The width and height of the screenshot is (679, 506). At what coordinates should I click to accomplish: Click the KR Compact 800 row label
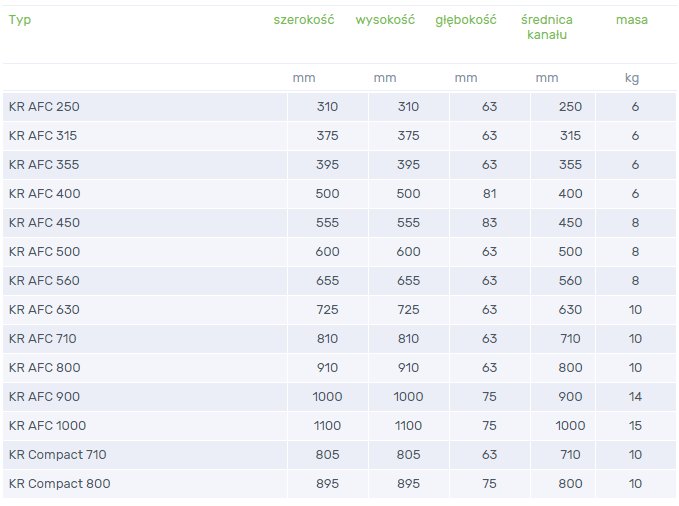[59, 484]
